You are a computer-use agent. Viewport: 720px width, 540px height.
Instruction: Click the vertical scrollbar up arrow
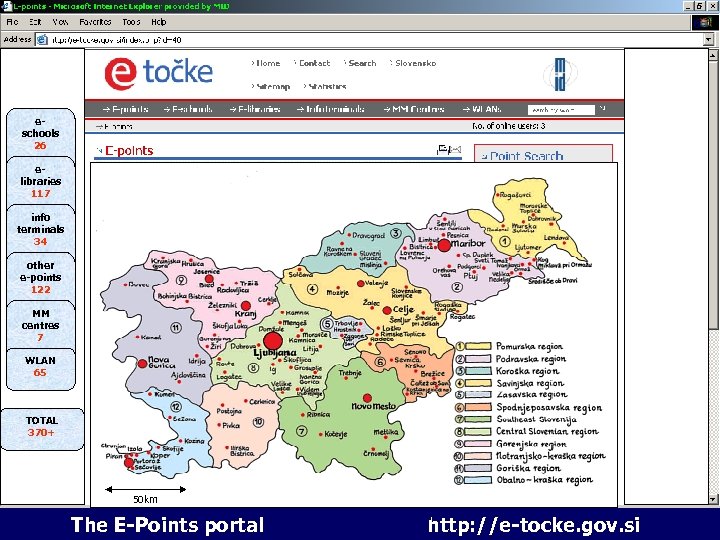coord(713,56)
